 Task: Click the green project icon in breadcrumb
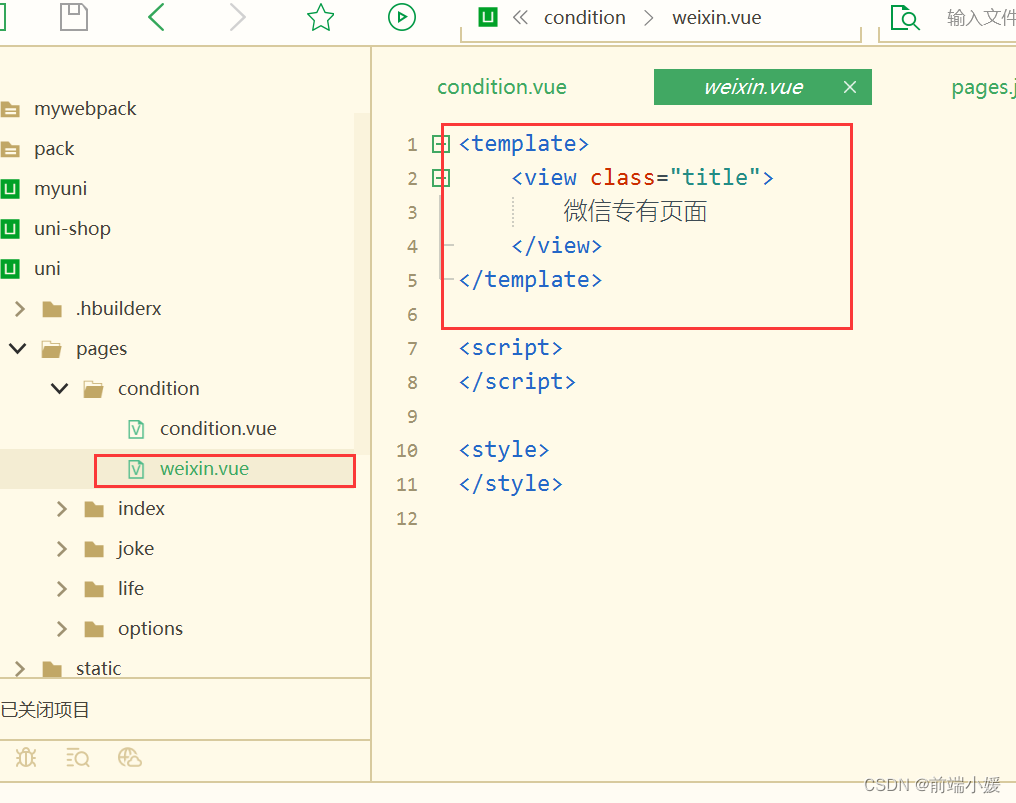click(x=488, y=17)
